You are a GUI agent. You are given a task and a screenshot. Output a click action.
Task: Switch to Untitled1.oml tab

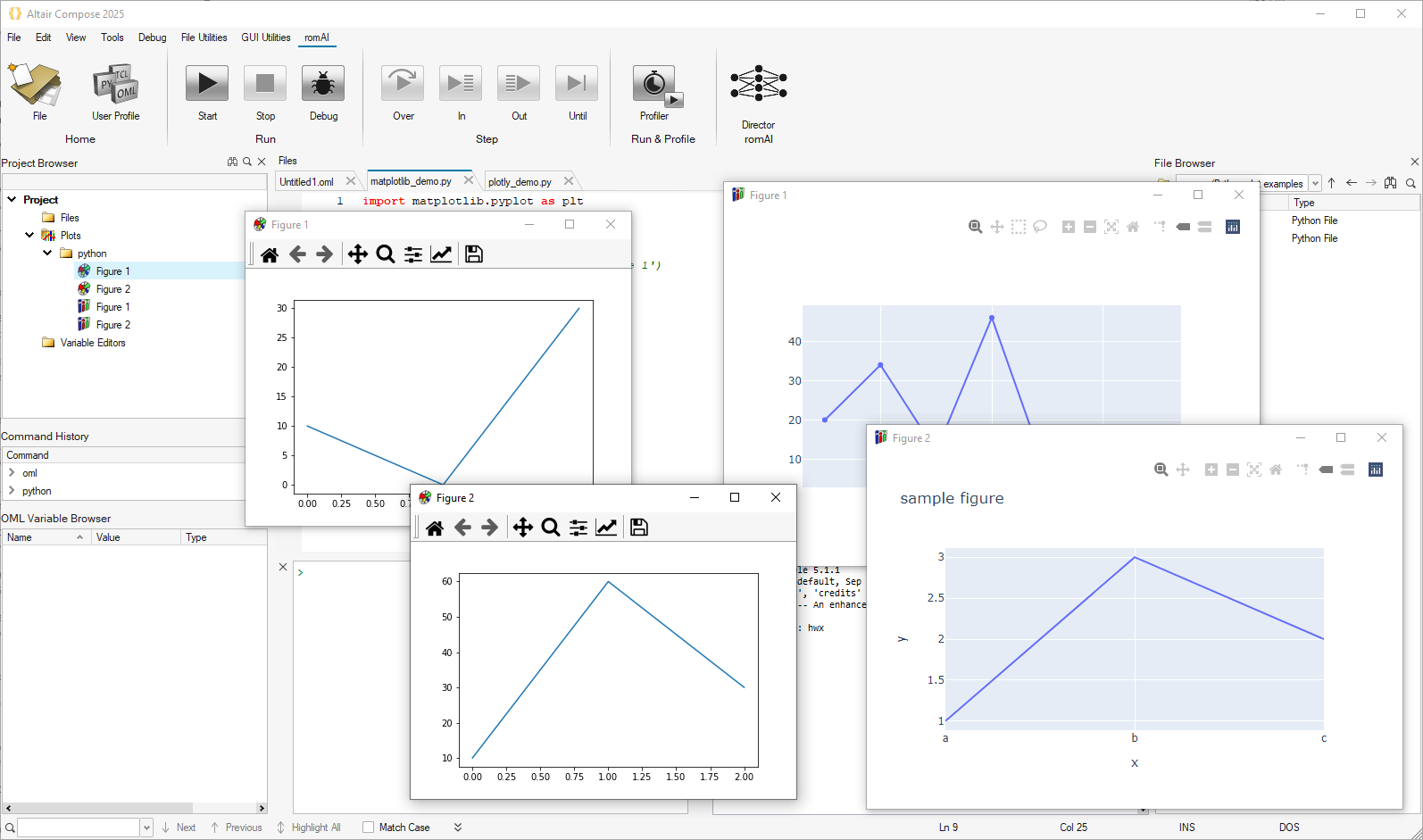point(307,181)
